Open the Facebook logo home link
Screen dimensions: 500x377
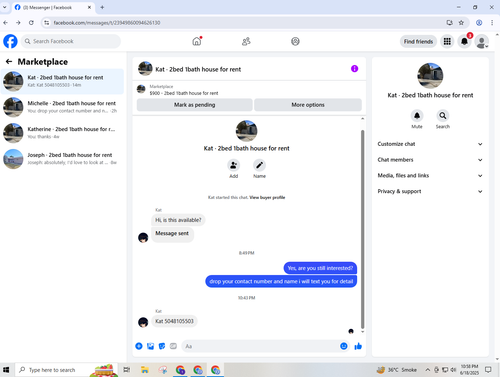pos(10,41)
